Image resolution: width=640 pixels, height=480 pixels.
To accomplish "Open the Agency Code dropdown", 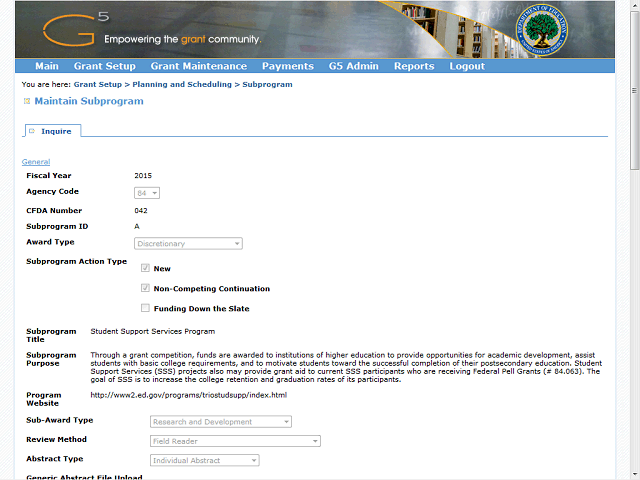I will [x=147, y=193].
